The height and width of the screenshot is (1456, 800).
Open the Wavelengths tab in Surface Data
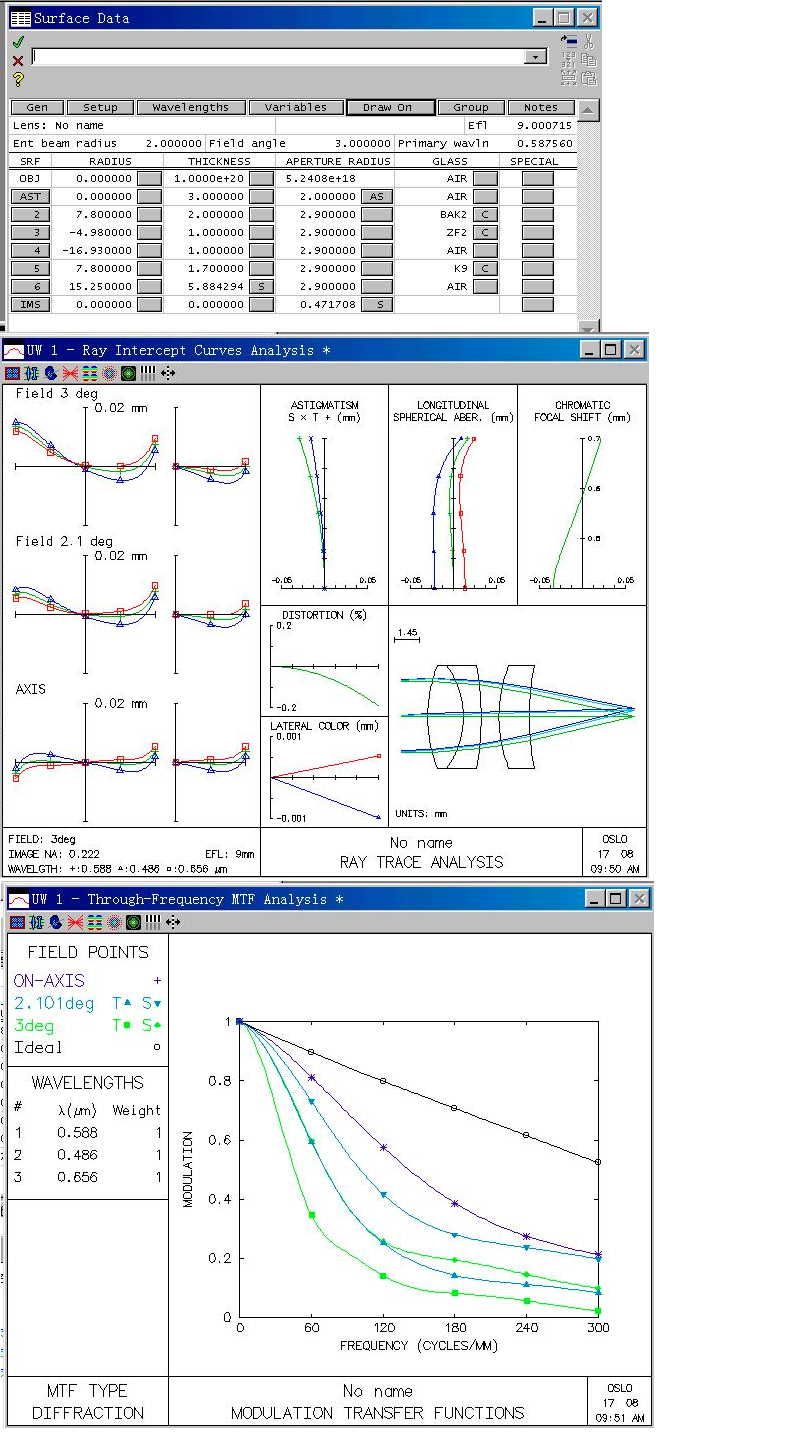tap(191, 107)
